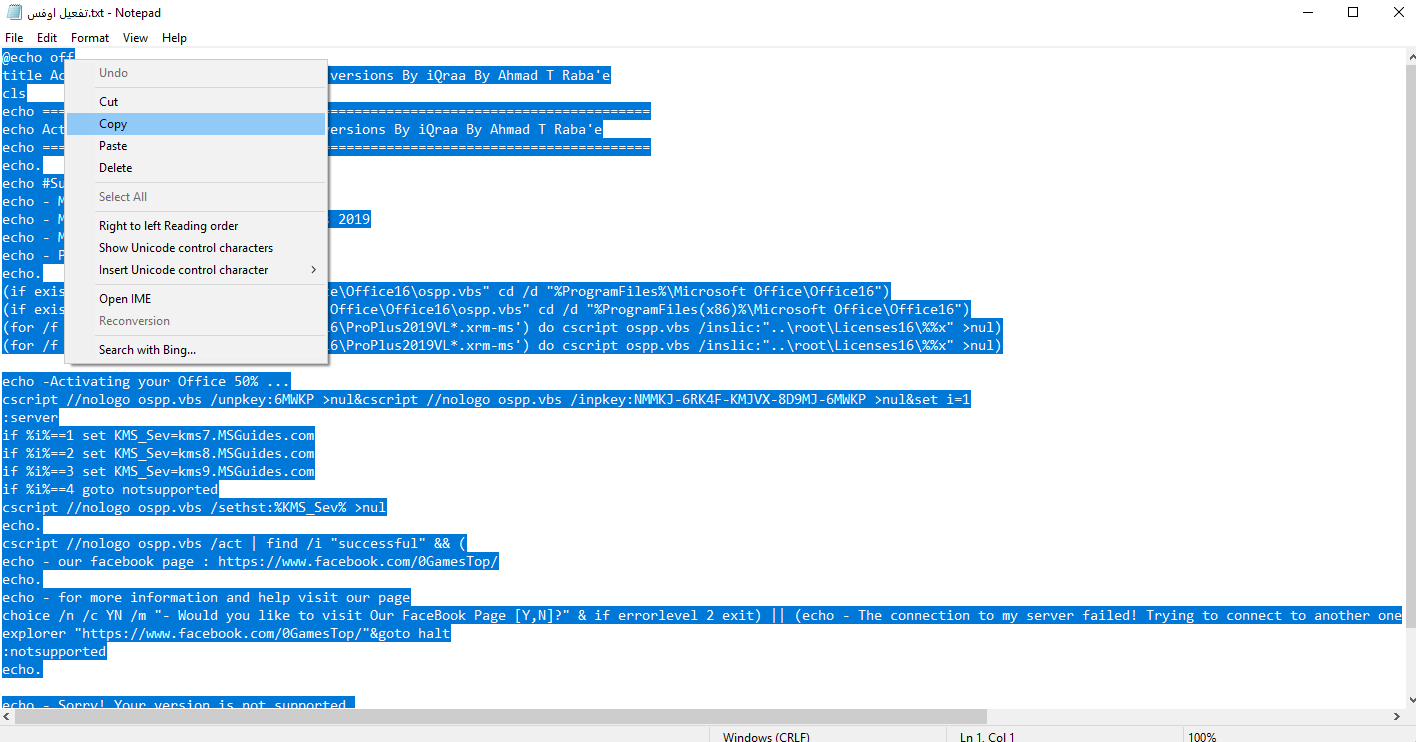Click line 'echo - Sorry! Your version is not supported'
Image resolution: width=1416 pixels, height=742 pixels.
[x=178, y=705]
